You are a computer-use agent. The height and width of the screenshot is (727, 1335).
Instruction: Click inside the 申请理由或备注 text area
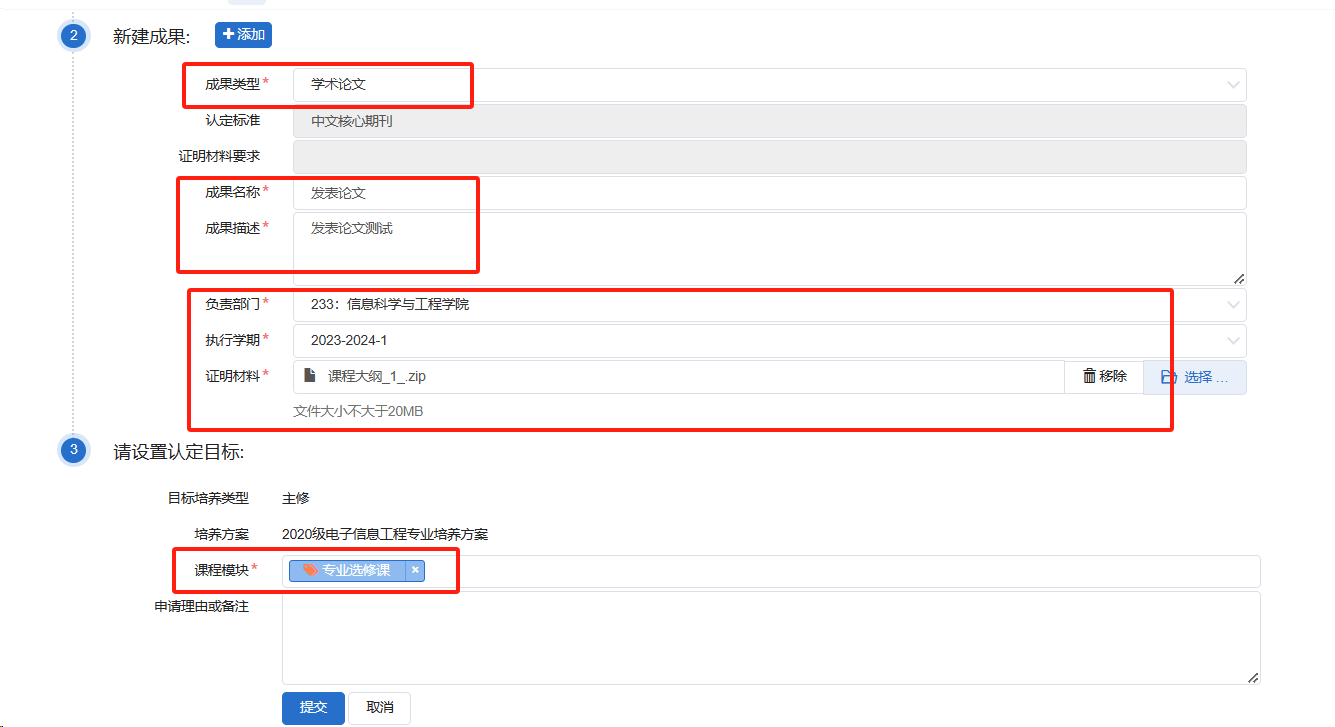(x=770, y=637)
